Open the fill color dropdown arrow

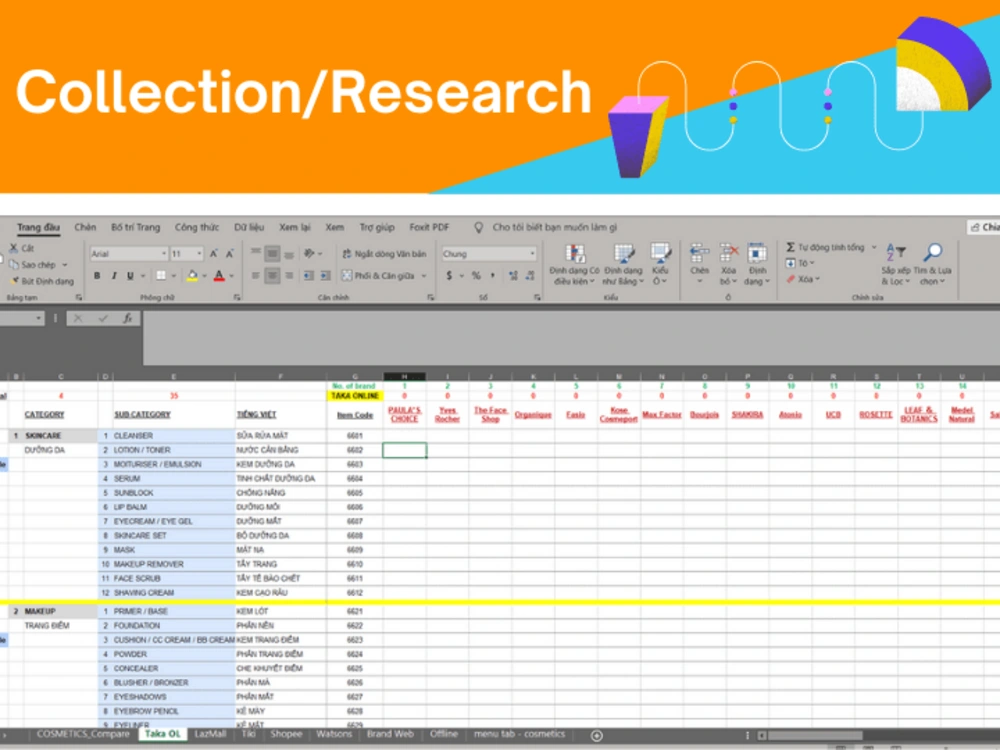tap(204, 276)
